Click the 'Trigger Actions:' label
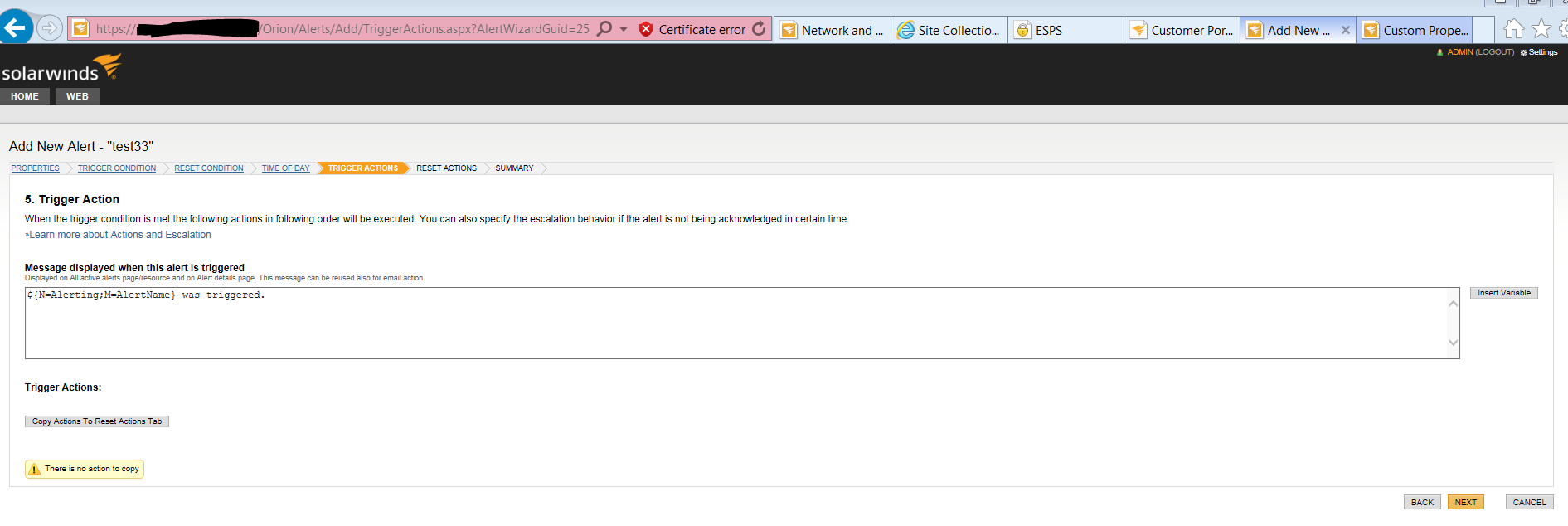The height and width of the screenshot is (526, 1568). tap(63, 387)
